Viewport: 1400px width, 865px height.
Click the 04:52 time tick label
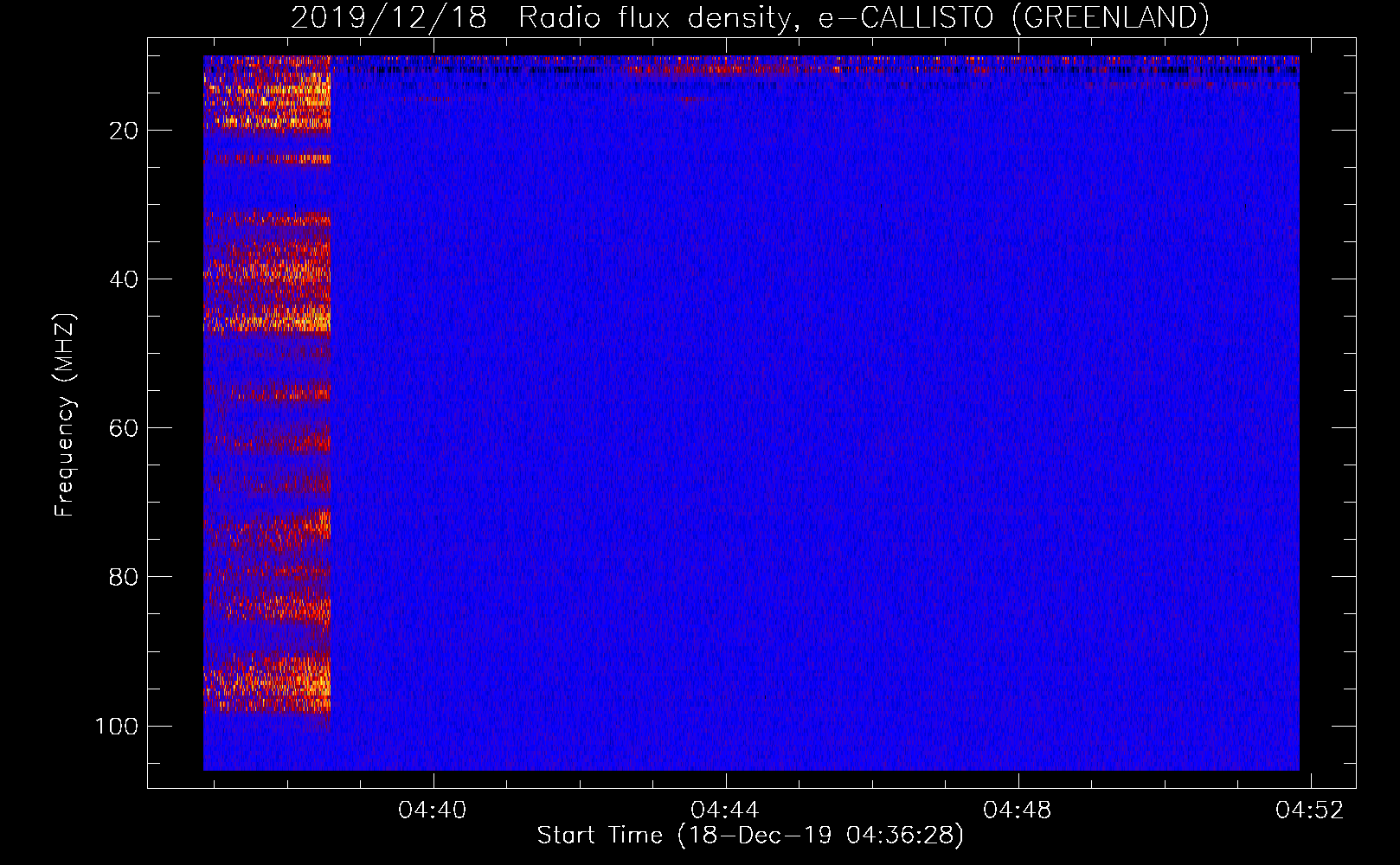pyautogui.click(x=1310, y=810)
